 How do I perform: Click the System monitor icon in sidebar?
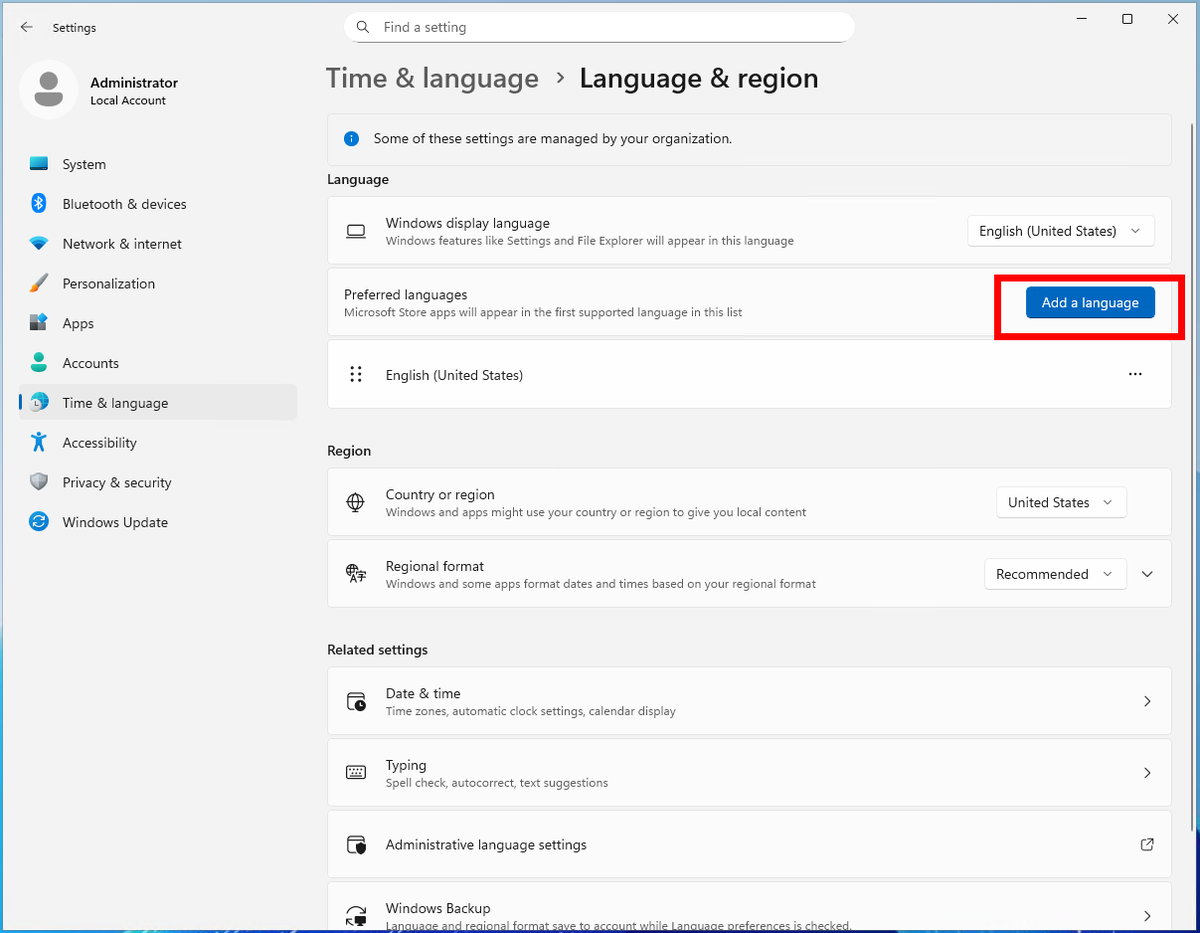pos(39,164)
